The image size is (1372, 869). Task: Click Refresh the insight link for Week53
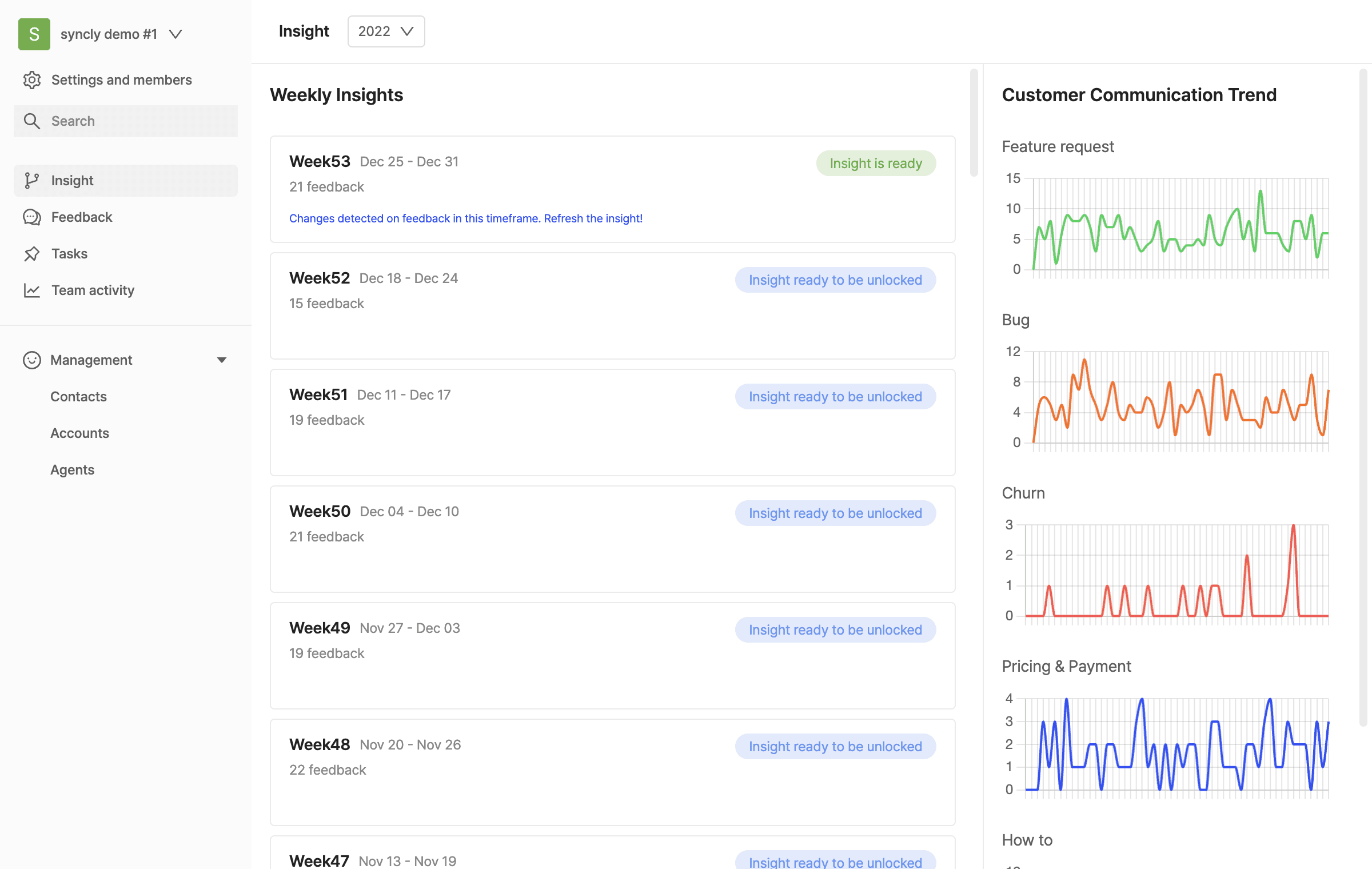pos(592,216)
